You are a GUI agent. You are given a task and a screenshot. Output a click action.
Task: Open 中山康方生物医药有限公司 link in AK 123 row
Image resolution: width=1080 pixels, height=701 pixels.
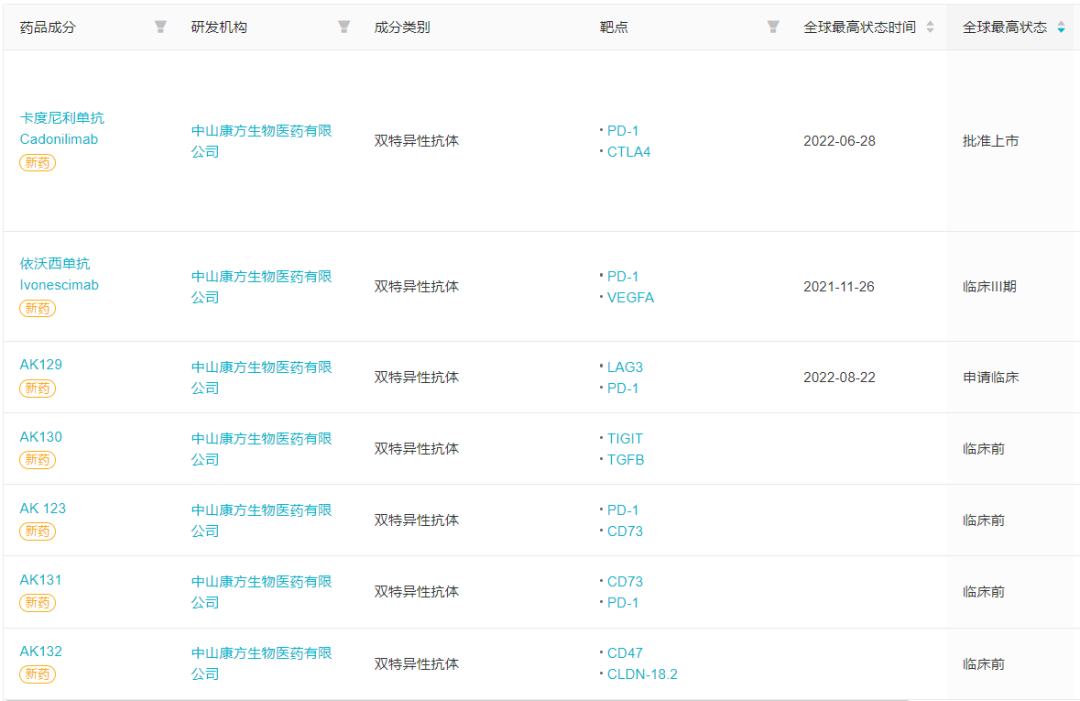pos(261,521)
